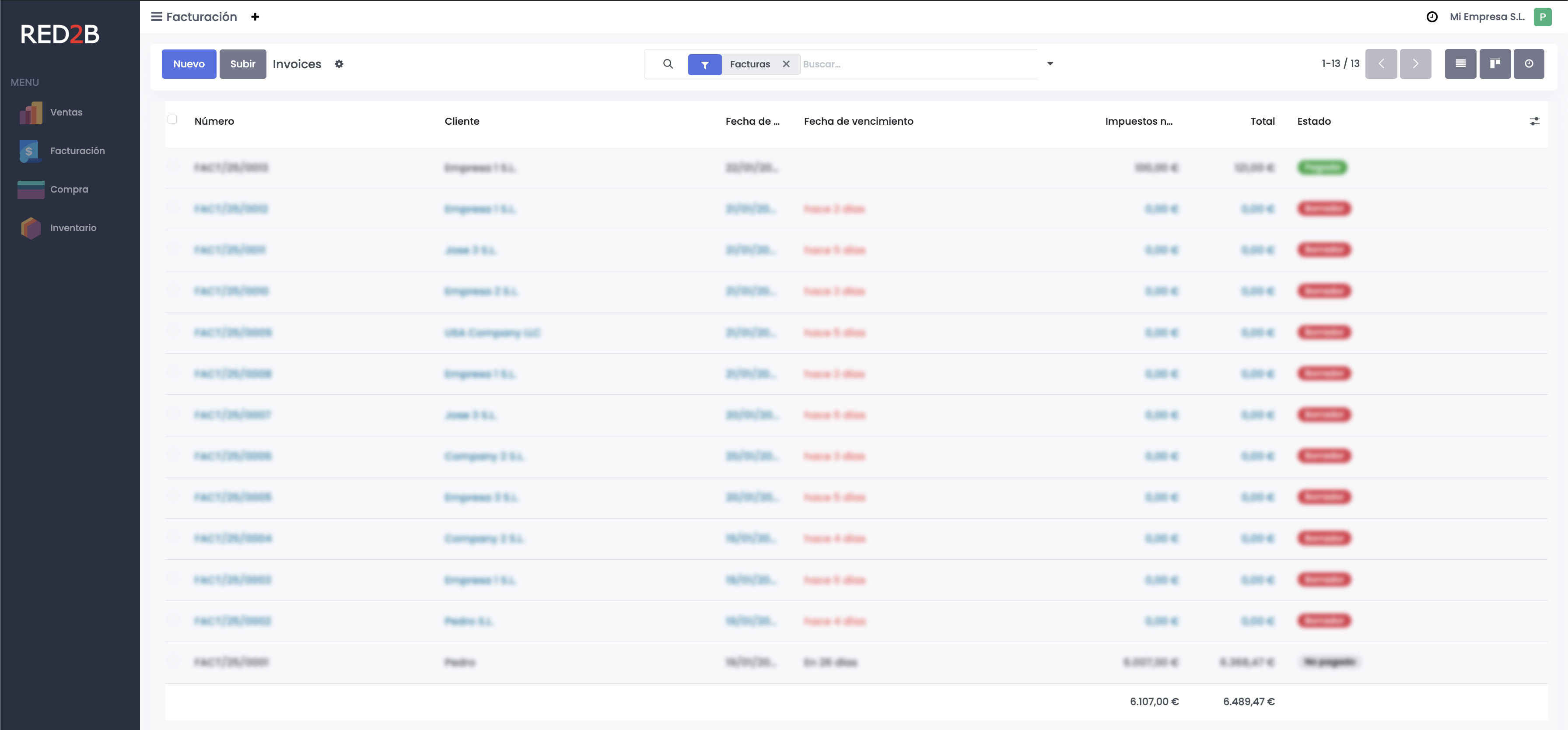The width and height of the screenshot is (1568, 730).
Task: Switch to list view
Action: [x=1459, y=64]
